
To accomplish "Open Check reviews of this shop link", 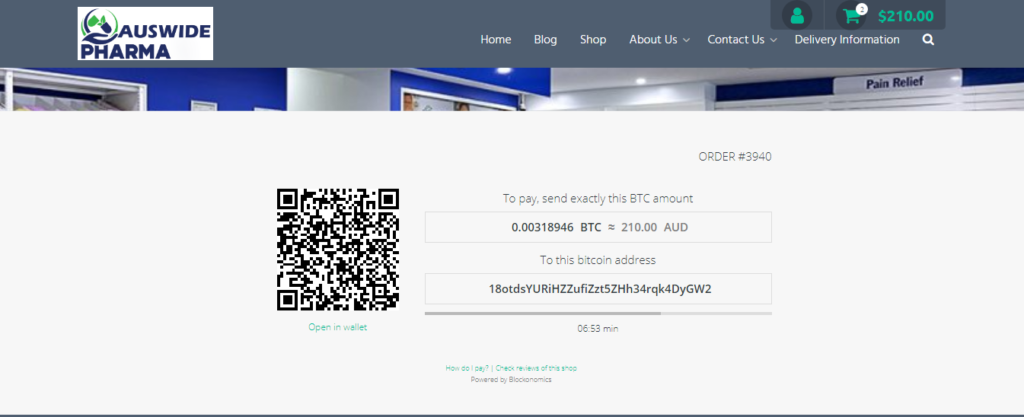I will [x=536, y=368].
